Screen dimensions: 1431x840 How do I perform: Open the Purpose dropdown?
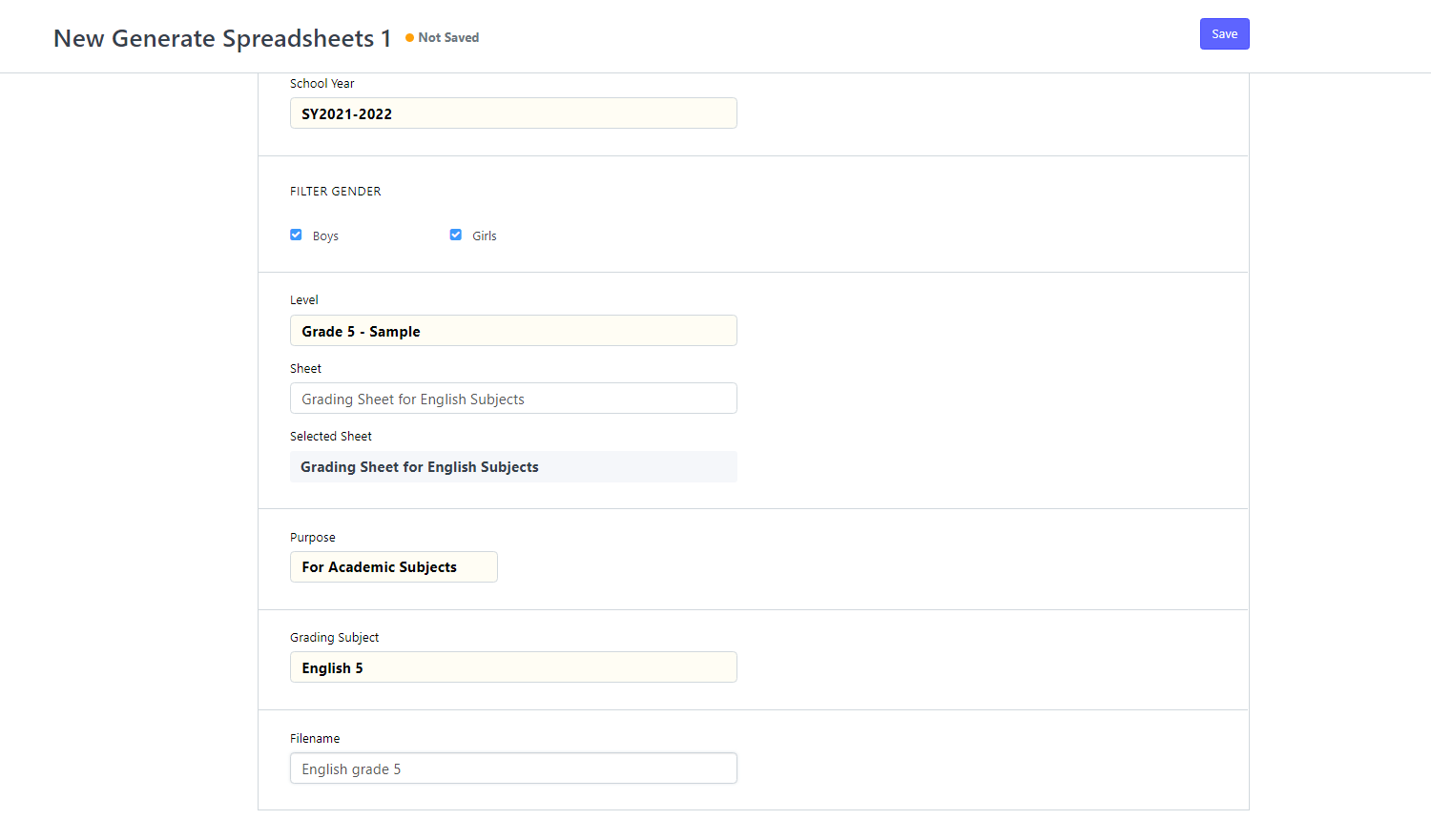(x=393, y=567)
